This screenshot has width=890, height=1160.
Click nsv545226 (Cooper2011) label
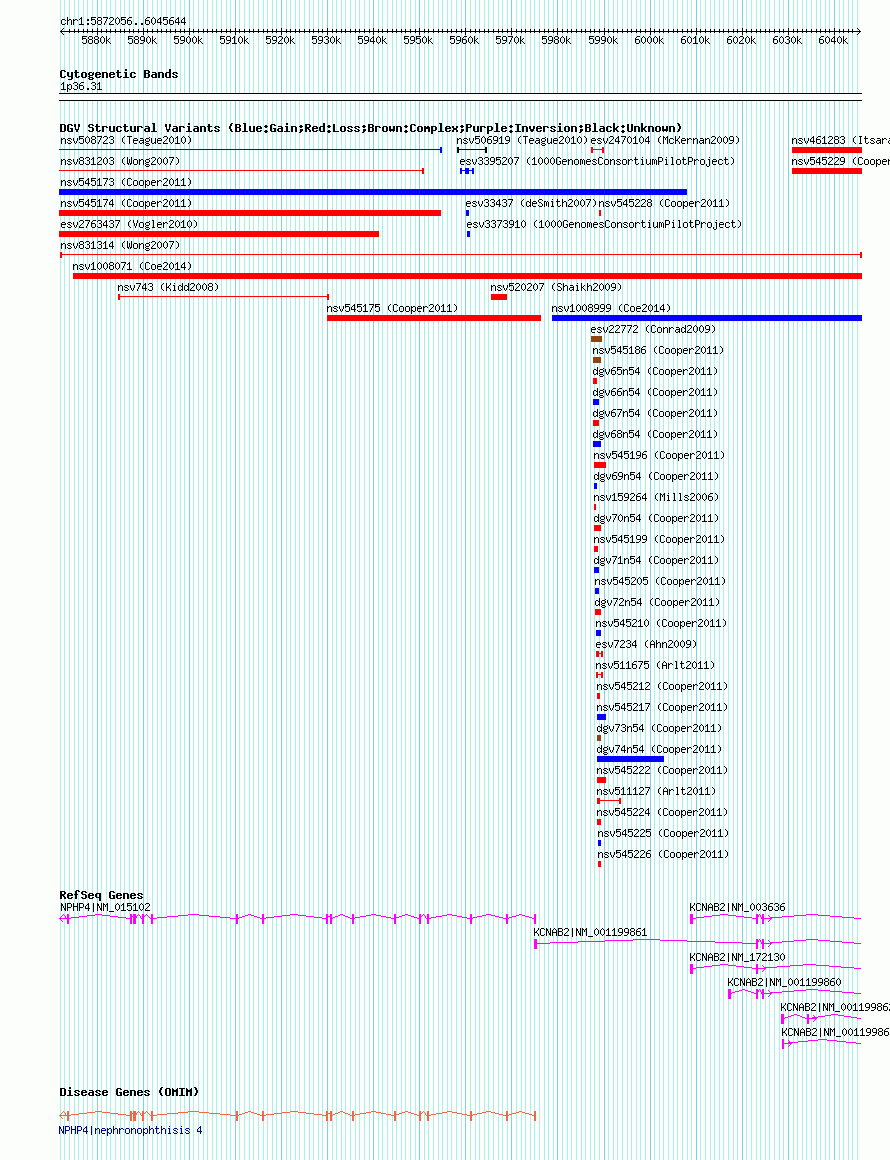pyautogui.click(x=663, y=854)
